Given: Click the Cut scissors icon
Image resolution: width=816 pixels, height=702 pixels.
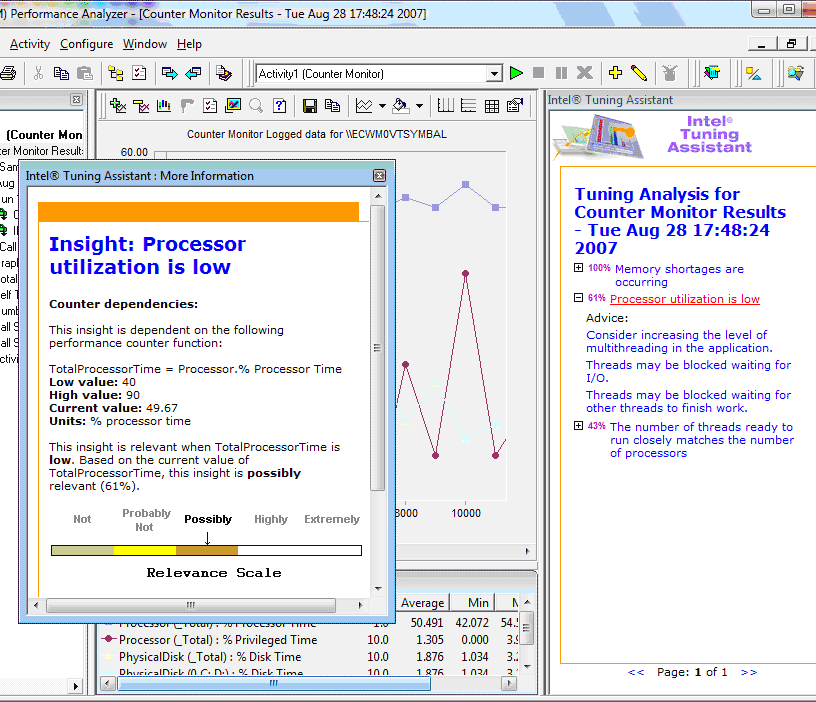Looking at the screenshot, I should pos(38,73).
